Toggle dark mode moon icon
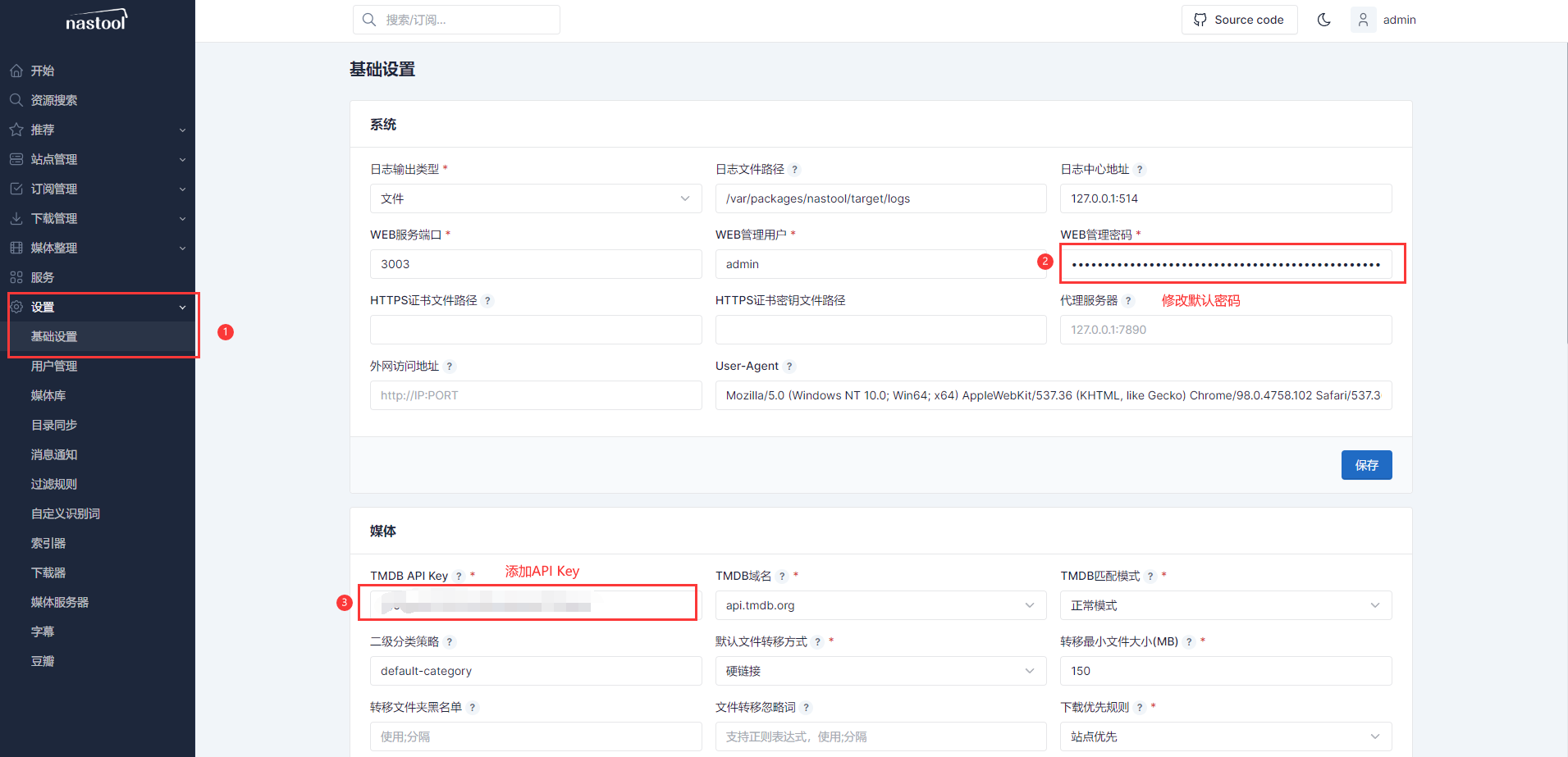Screen dimensions: 1568x757 [1323, 20]
